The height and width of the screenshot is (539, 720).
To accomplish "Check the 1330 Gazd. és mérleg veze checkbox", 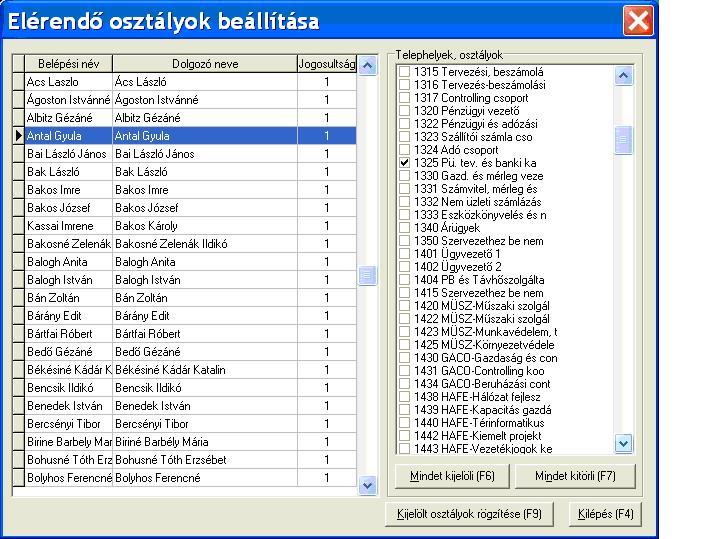I will (x=404, y=176).
